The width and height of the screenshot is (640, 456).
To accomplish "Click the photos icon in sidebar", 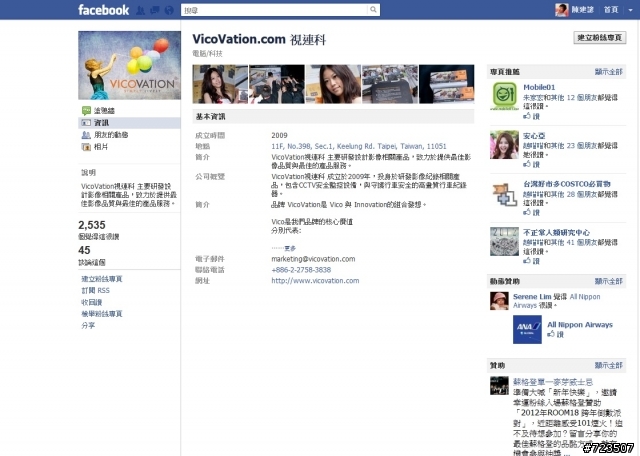I will 86,147.
